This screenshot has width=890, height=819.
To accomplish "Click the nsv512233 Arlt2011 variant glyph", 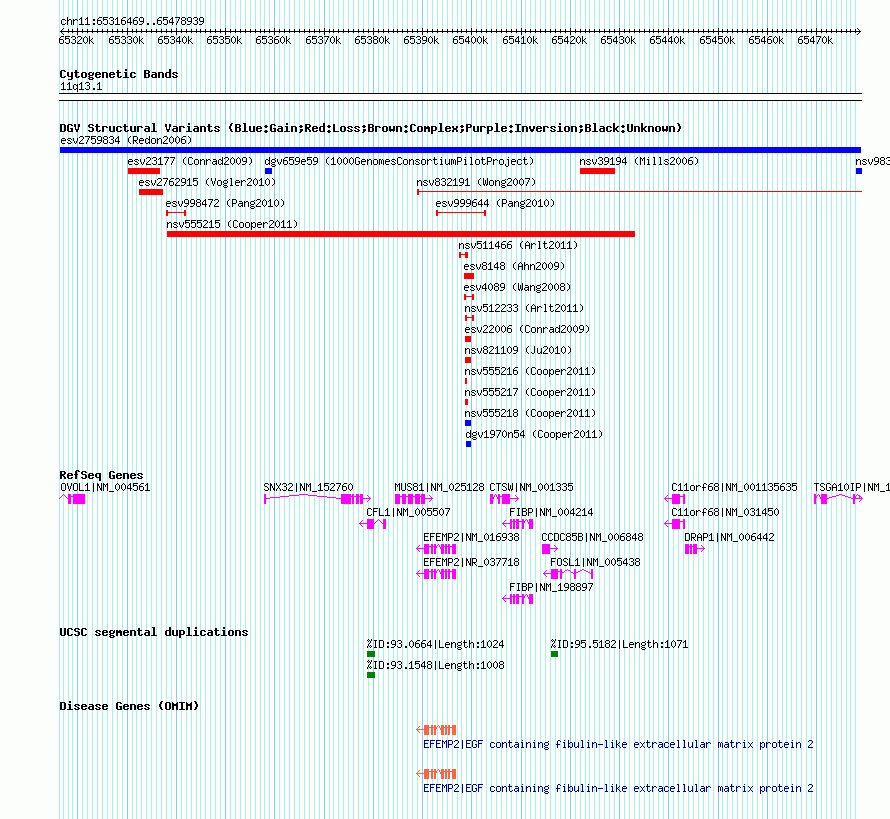I will (x=469, y=318).
